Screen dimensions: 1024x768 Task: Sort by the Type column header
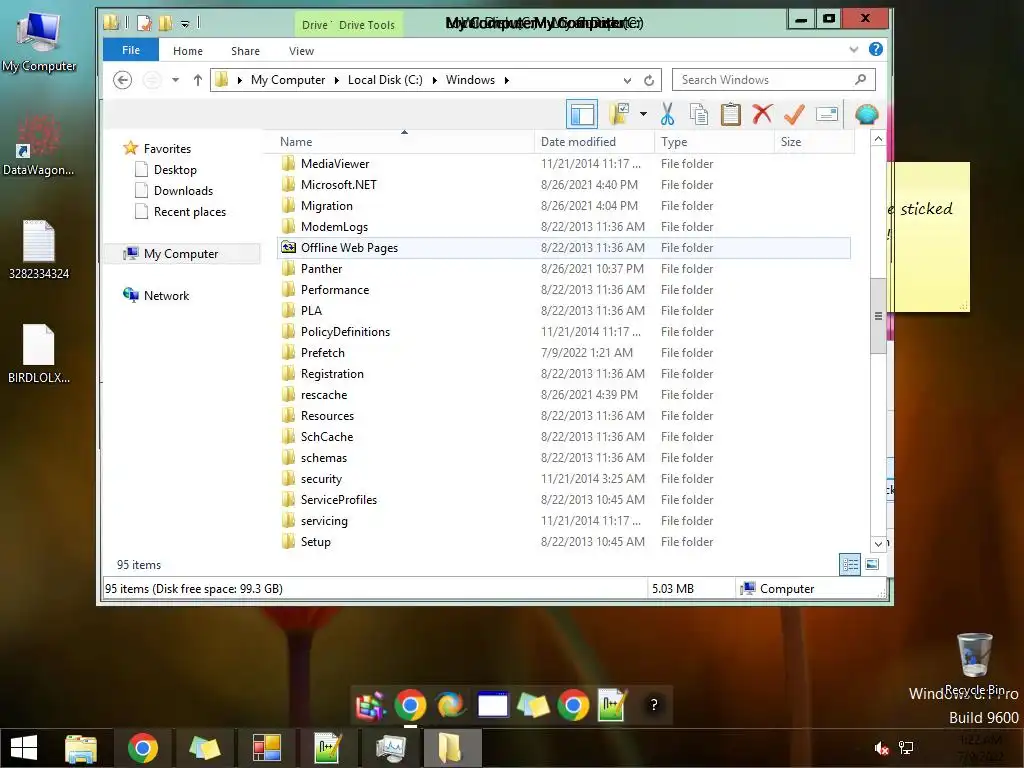[x=714, y=142]
